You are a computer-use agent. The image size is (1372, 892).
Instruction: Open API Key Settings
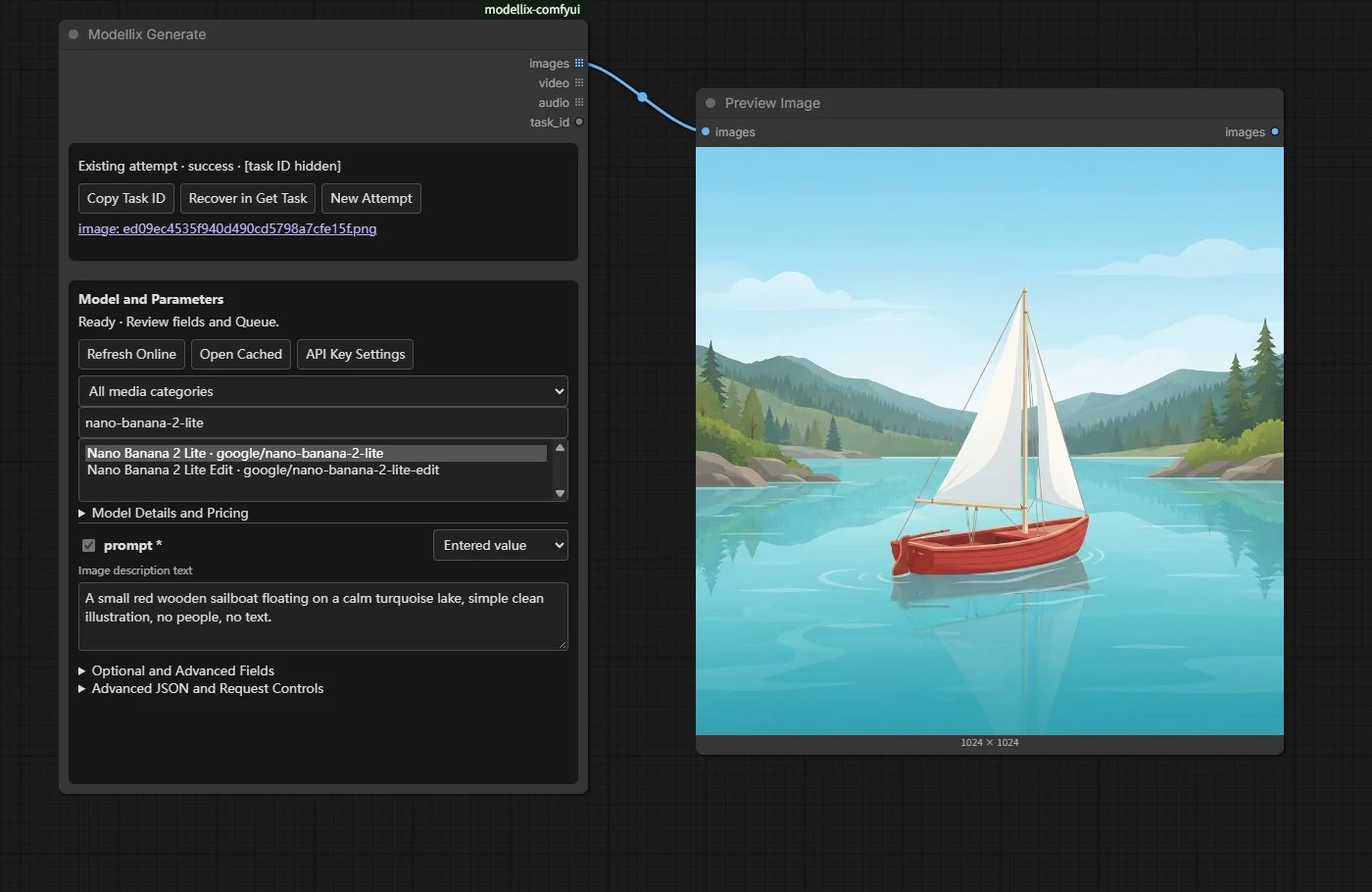coord(355,354)
